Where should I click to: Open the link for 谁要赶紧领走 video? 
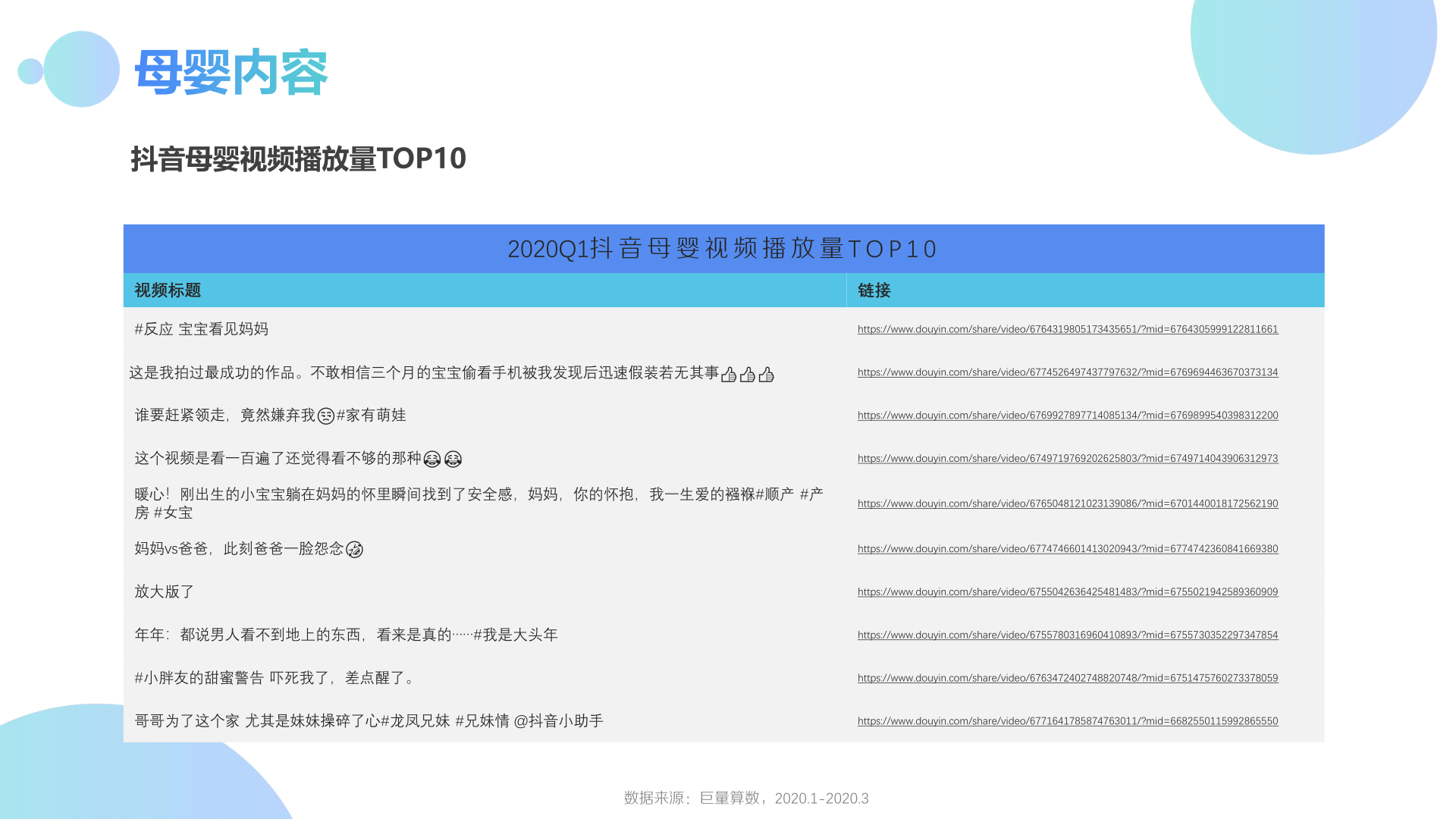[x=1068, y=416]
